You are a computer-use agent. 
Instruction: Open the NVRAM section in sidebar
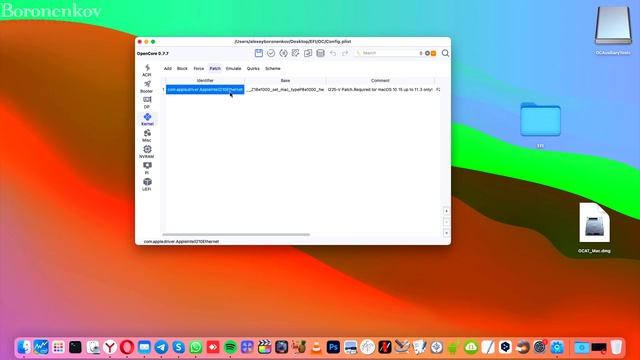(x=147, y=152)
